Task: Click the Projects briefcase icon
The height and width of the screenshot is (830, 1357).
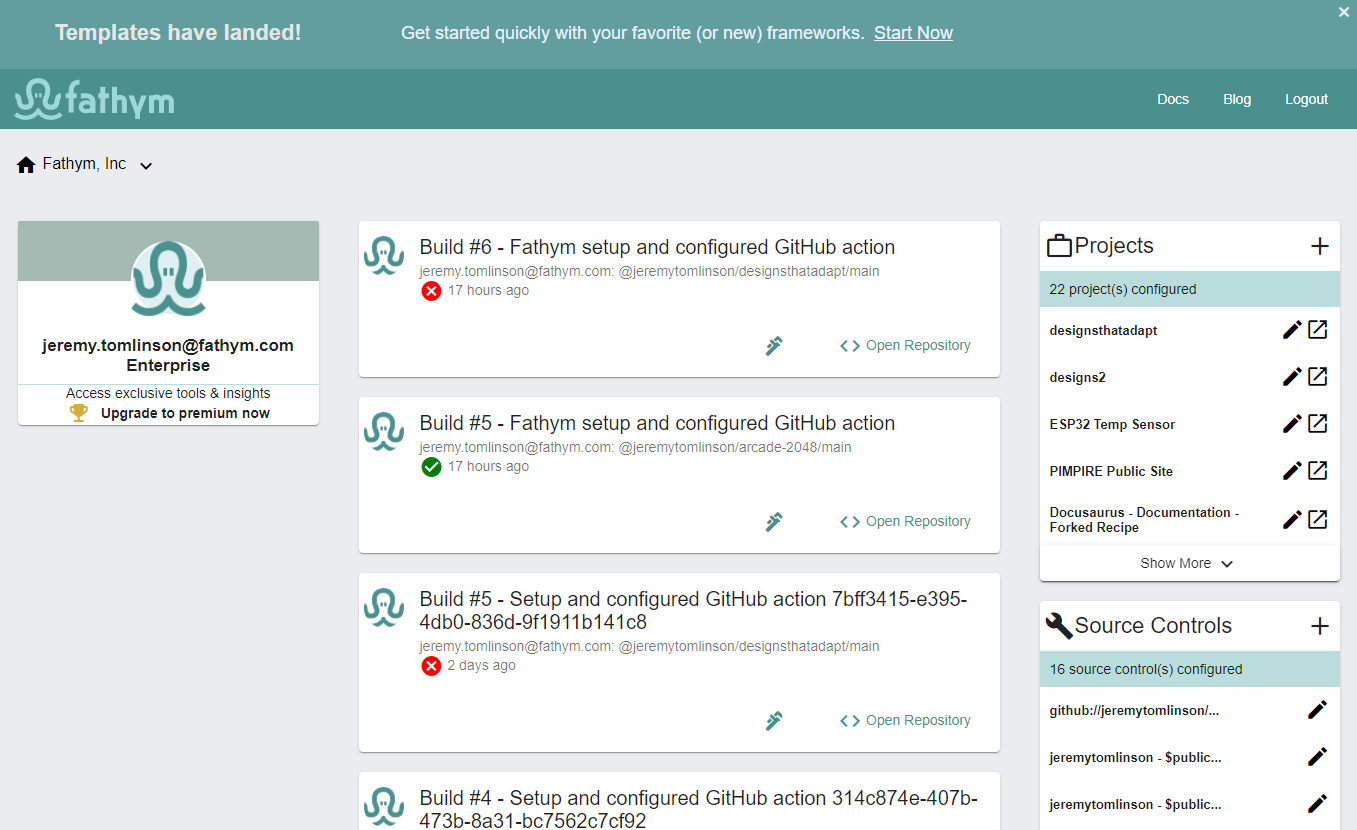Action: 1059,246
